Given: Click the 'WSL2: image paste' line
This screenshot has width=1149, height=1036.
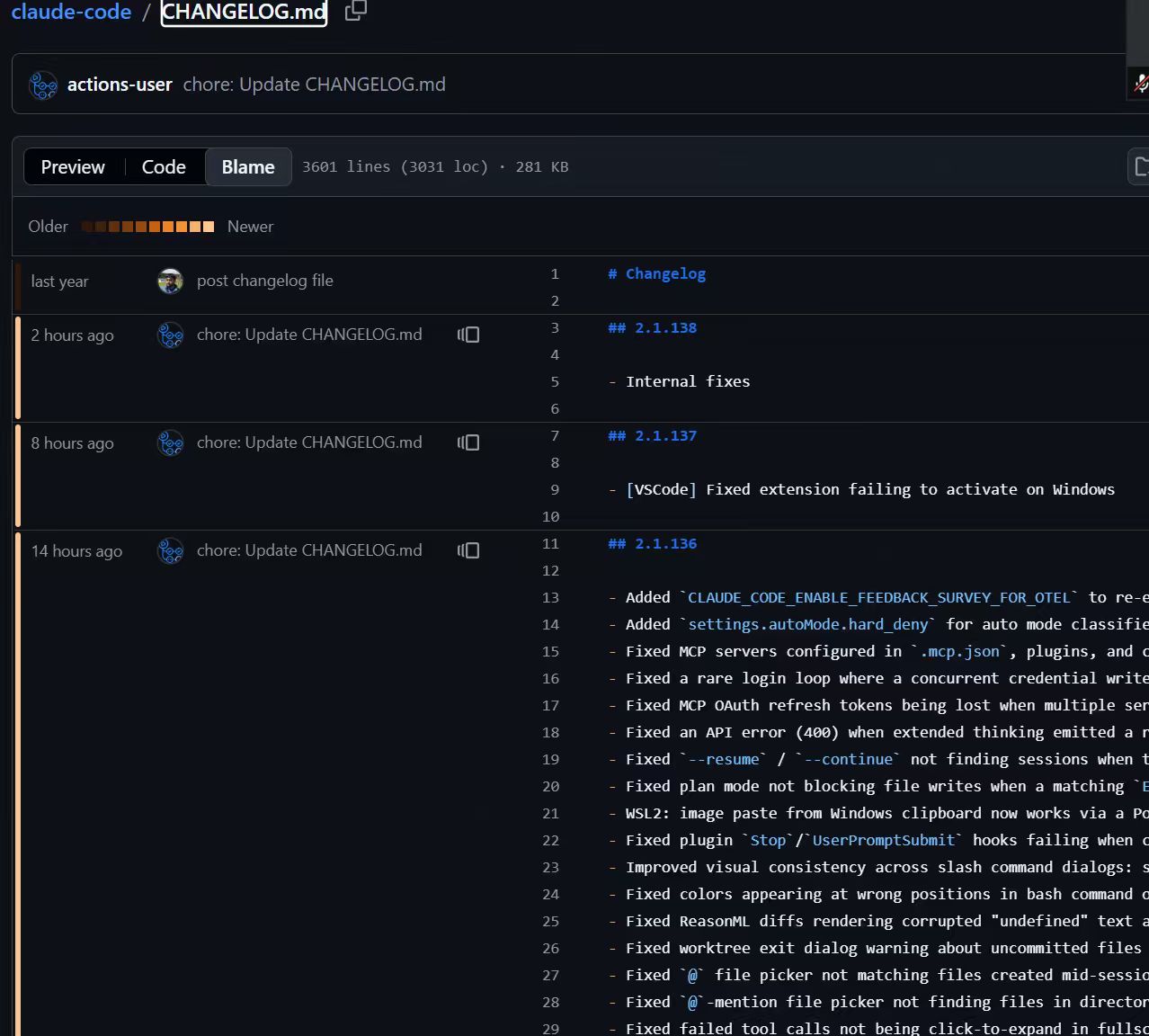Looking at the screenshot, I should [x=877, y=814].
